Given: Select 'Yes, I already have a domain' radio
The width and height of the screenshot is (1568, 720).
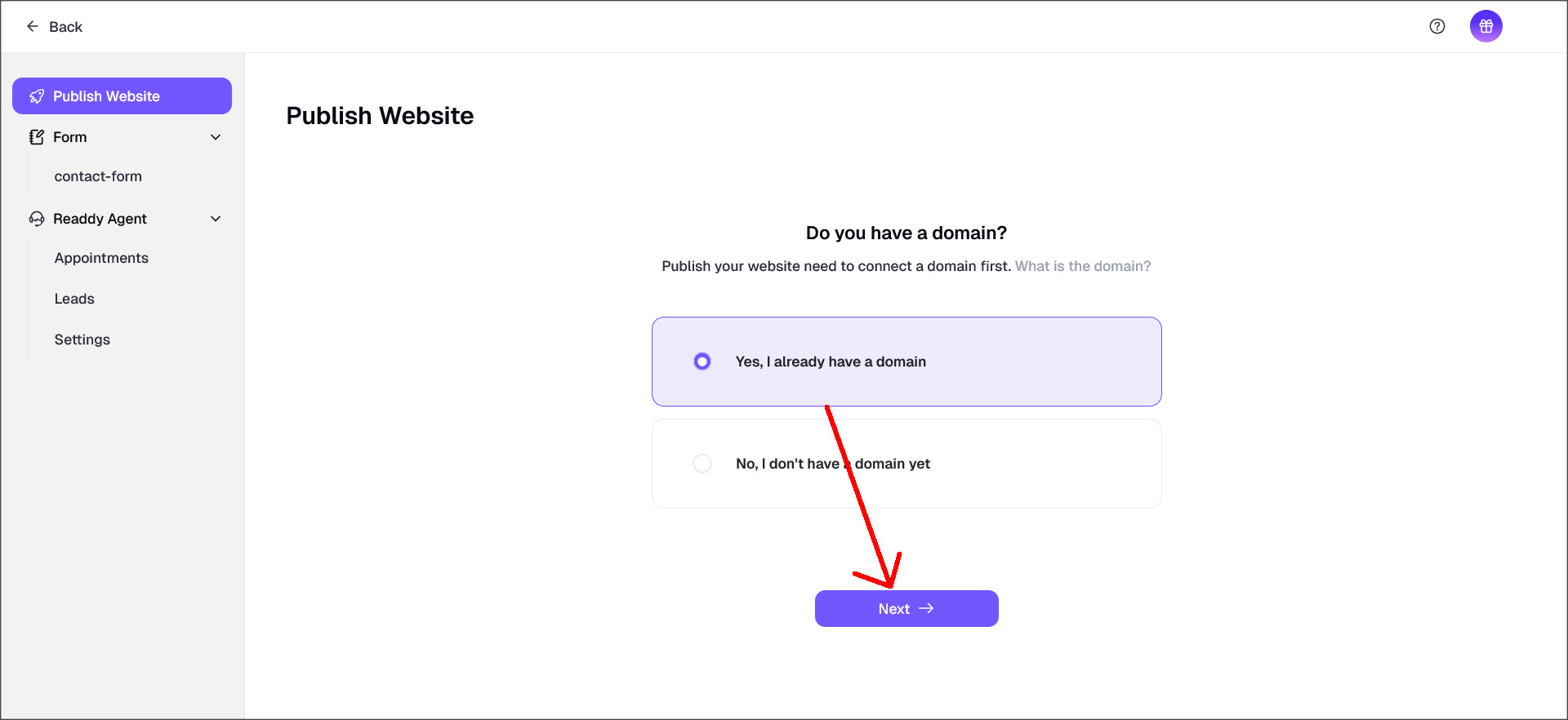Looking at the screenshot, I should [702, 361].
